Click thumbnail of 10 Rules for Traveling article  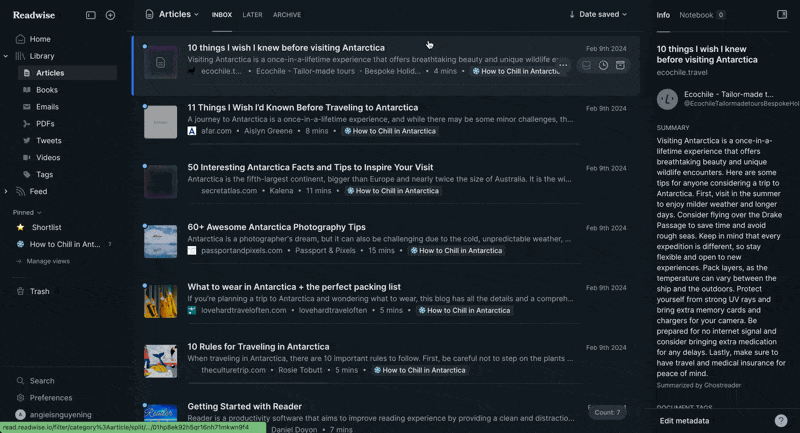point(161,361)
